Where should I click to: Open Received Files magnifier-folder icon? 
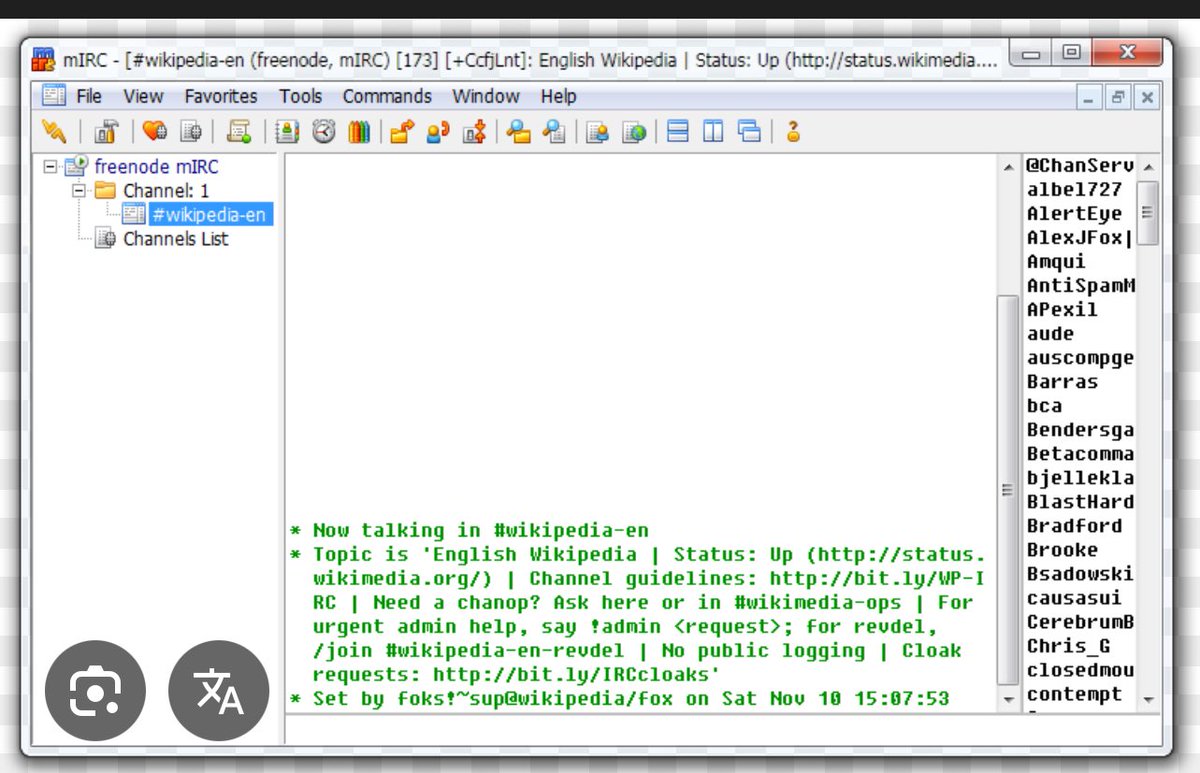[518, 132]
